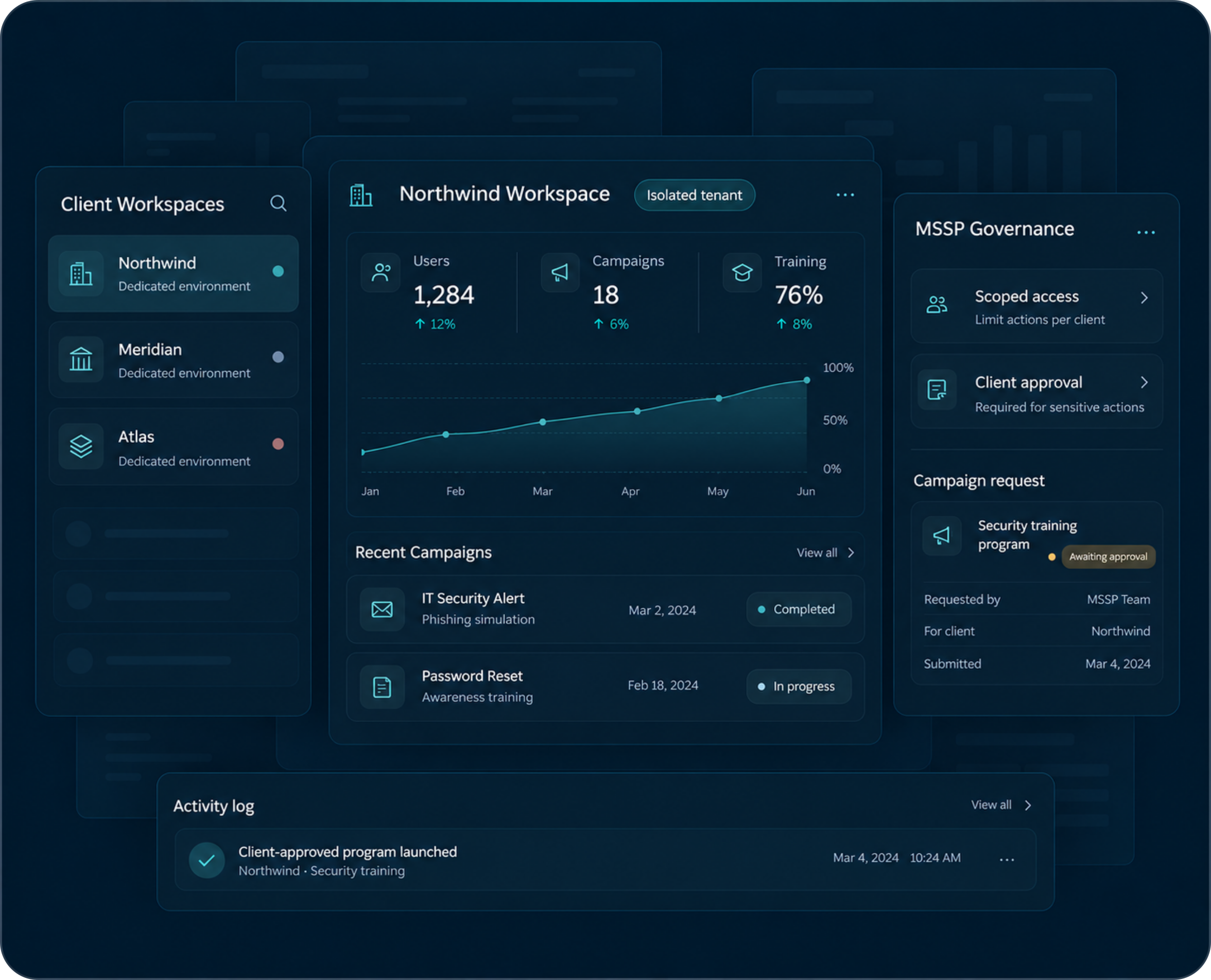This screenshot has width=1211, height=980.
Task: Click the Mar data point on the chart
Action: click(x=543, y=422)
